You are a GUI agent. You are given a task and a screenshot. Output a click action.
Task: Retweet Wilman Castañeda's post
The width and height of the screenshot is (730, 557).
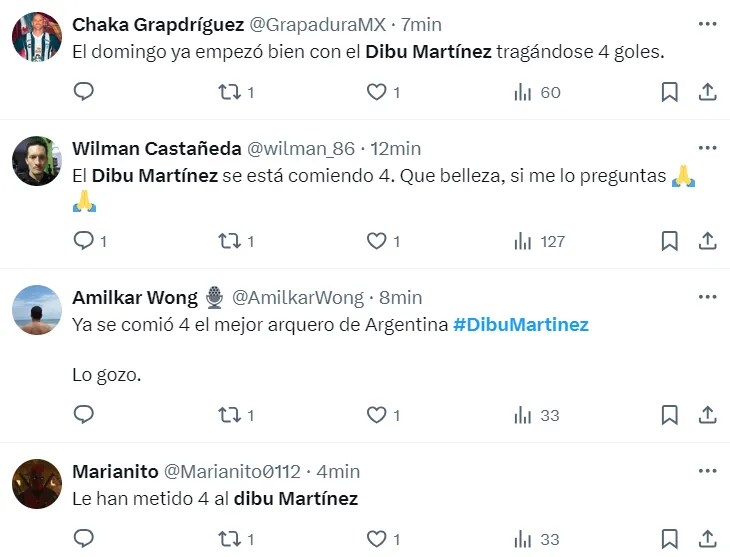tap(229, 241)
